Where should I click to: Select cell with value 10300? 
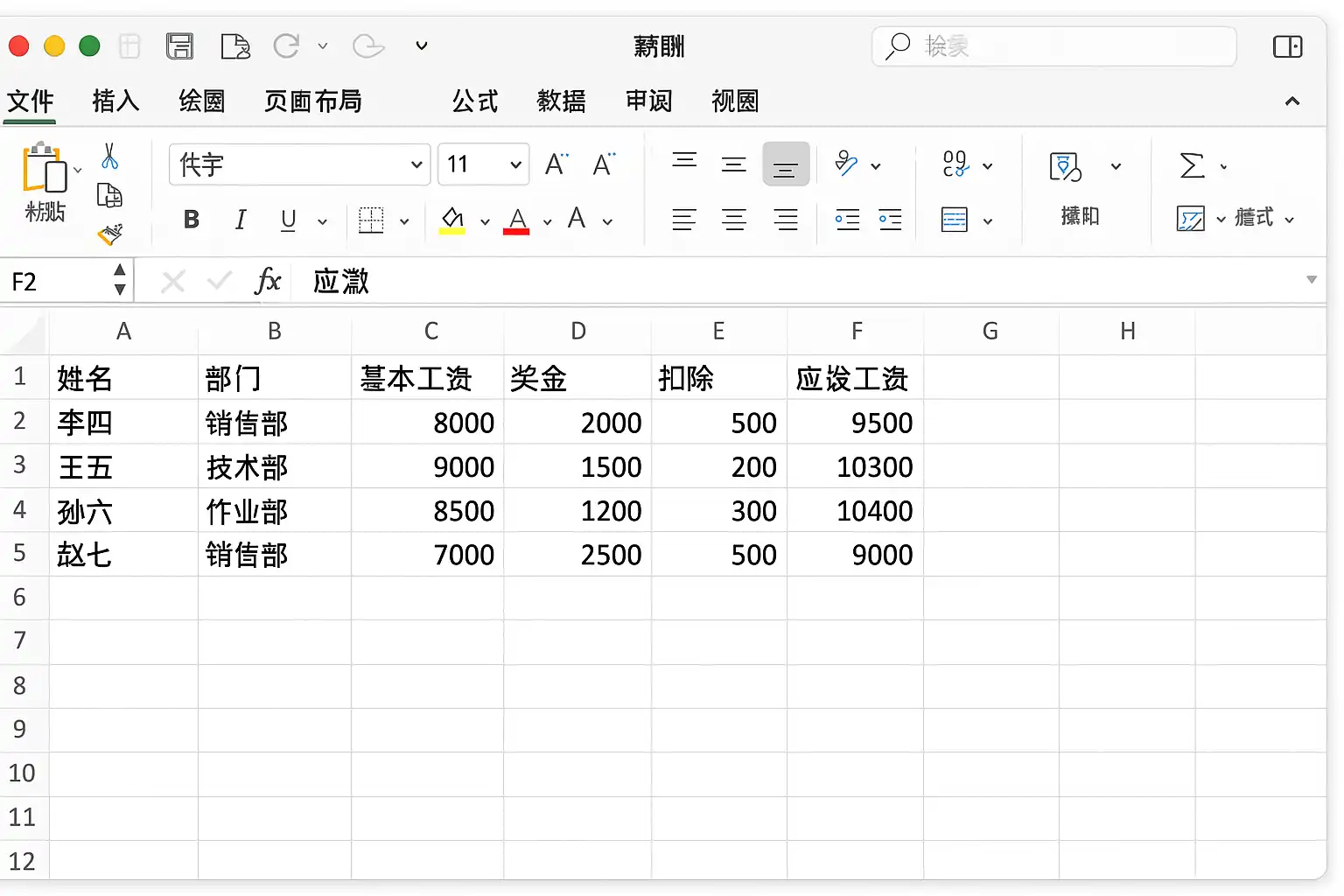click(x=855, y=466)
